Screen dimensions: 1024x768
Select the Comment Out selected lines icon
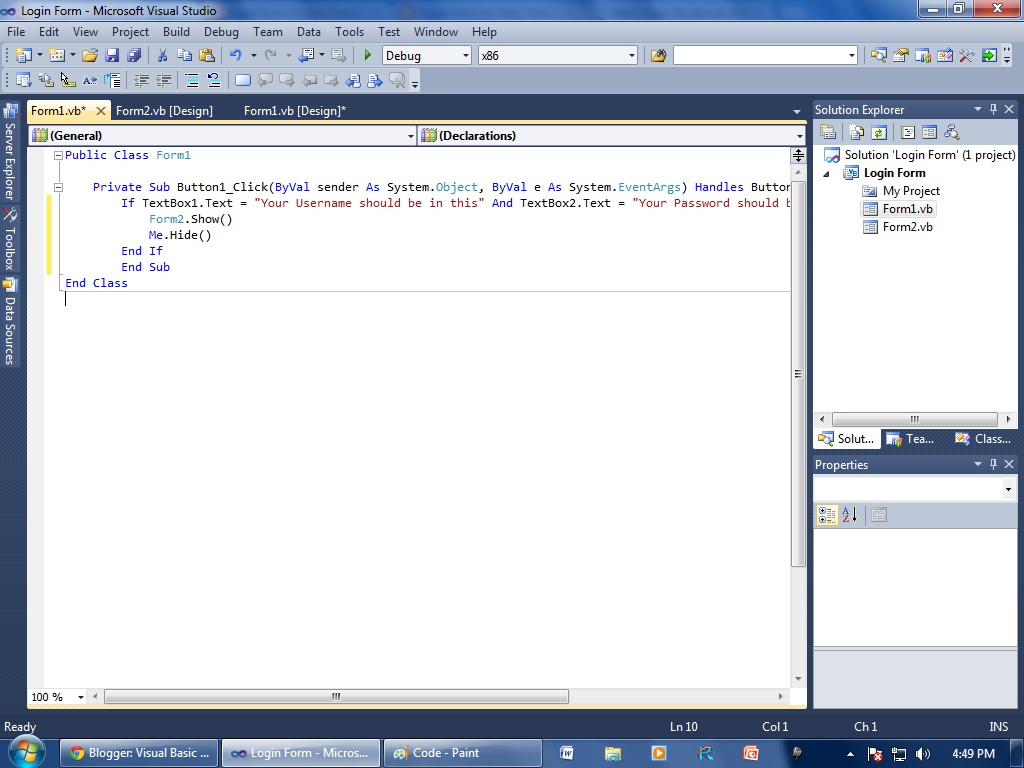coord(191,80)
